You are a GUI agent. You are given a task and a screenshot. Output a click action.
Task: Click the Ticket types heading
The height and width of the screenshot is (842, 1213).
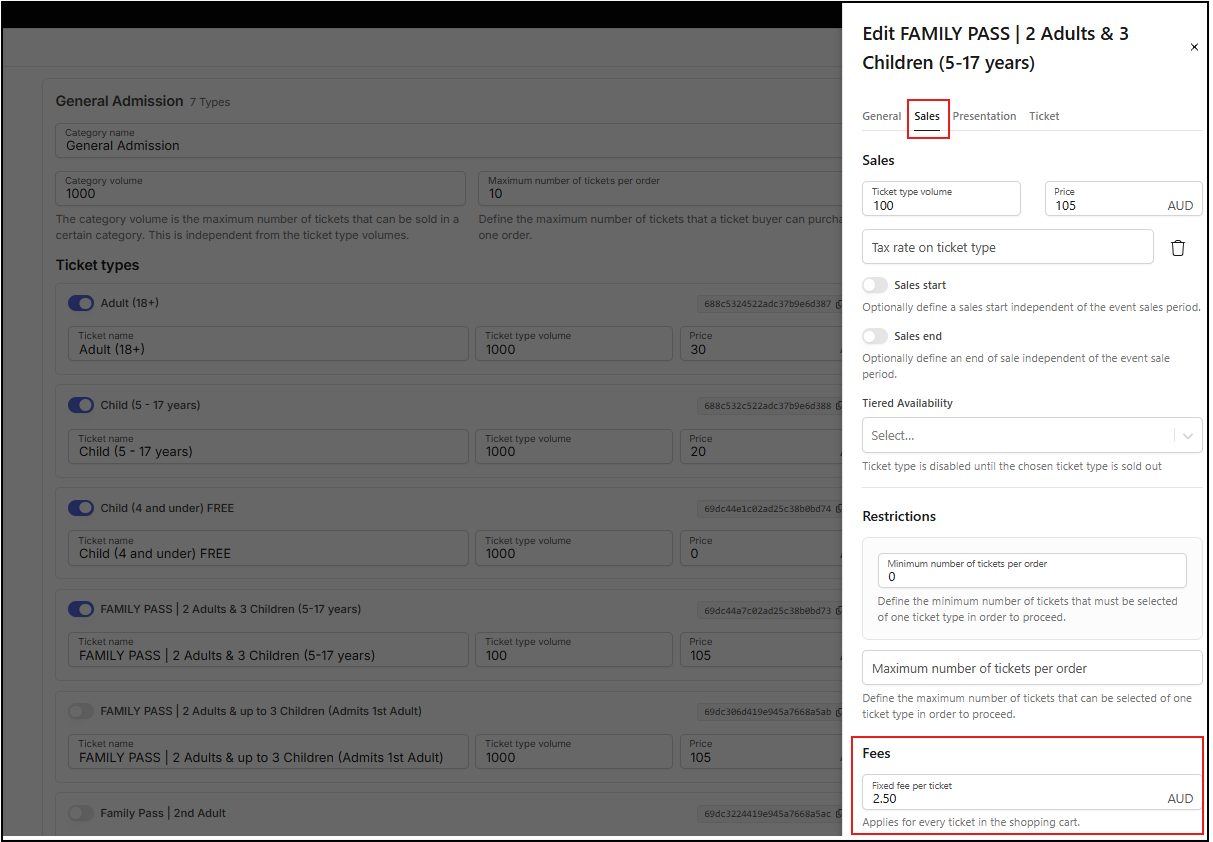pyautogui.click(x=97, y=265)
